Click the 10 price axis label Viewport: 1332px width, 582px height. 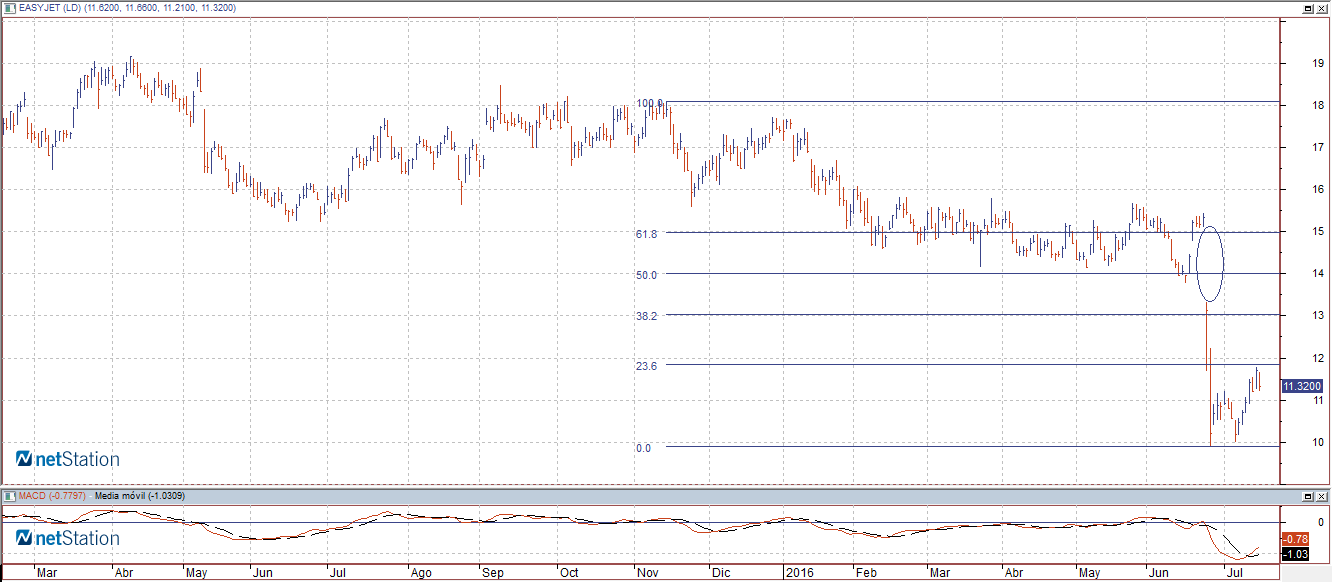pos(1317,442)
